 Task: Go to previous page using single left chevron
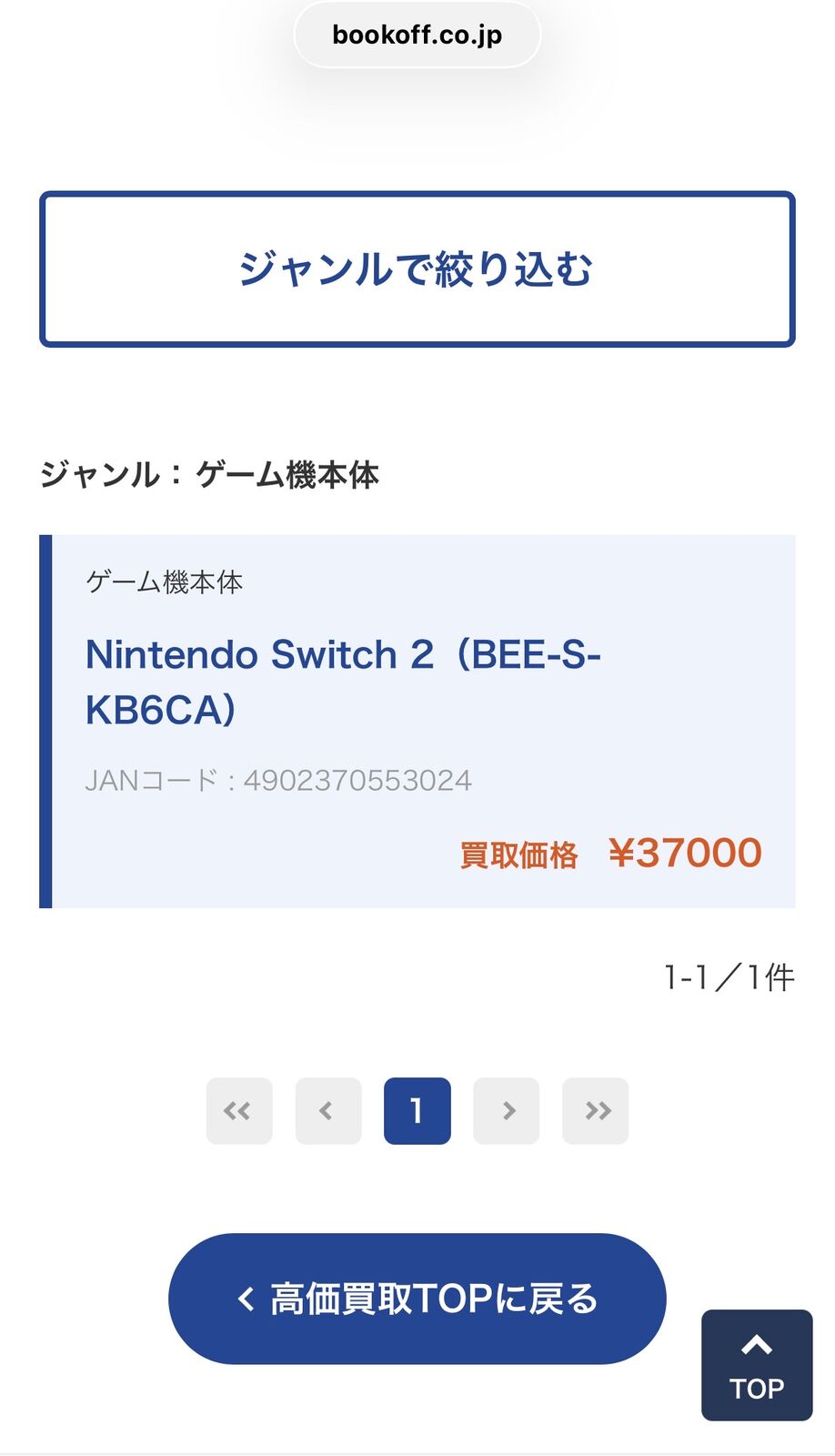point(328,1110)
